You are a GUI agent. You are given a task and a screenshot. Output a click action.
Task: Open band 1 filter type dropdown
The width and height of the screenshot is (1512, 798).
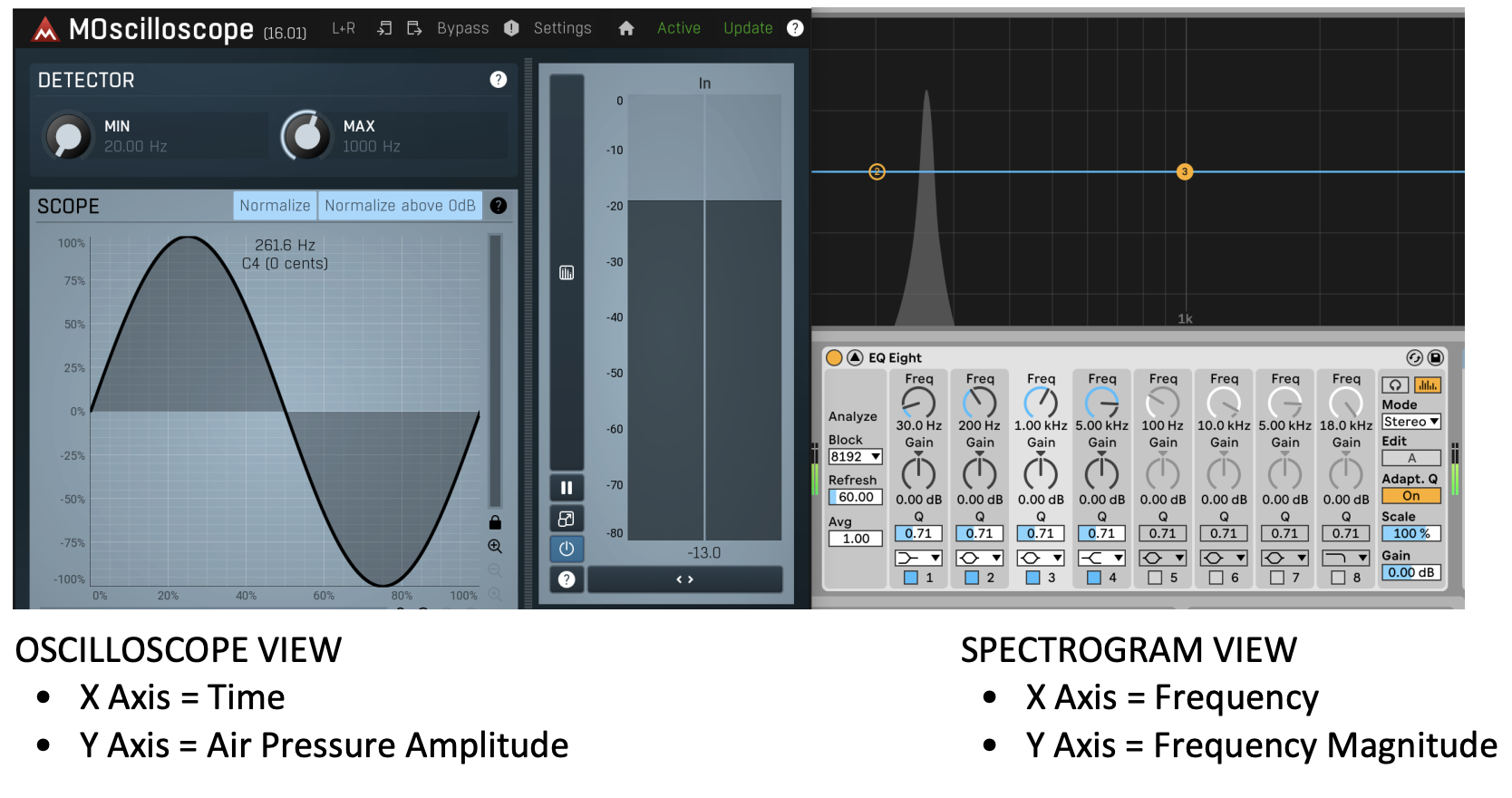click(918, 558)
